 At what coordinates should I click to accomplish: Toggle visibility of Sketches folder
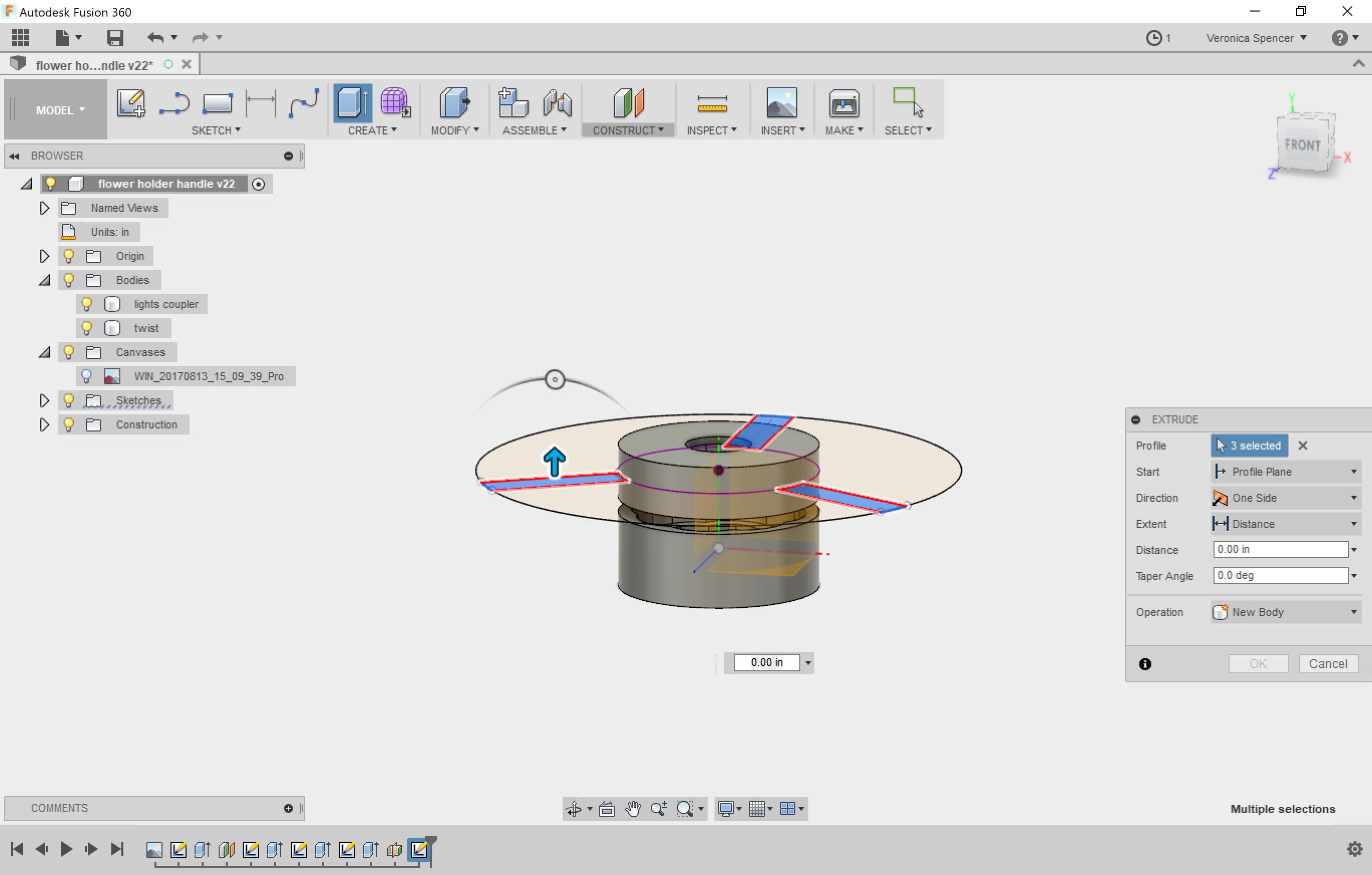[68, 400]
